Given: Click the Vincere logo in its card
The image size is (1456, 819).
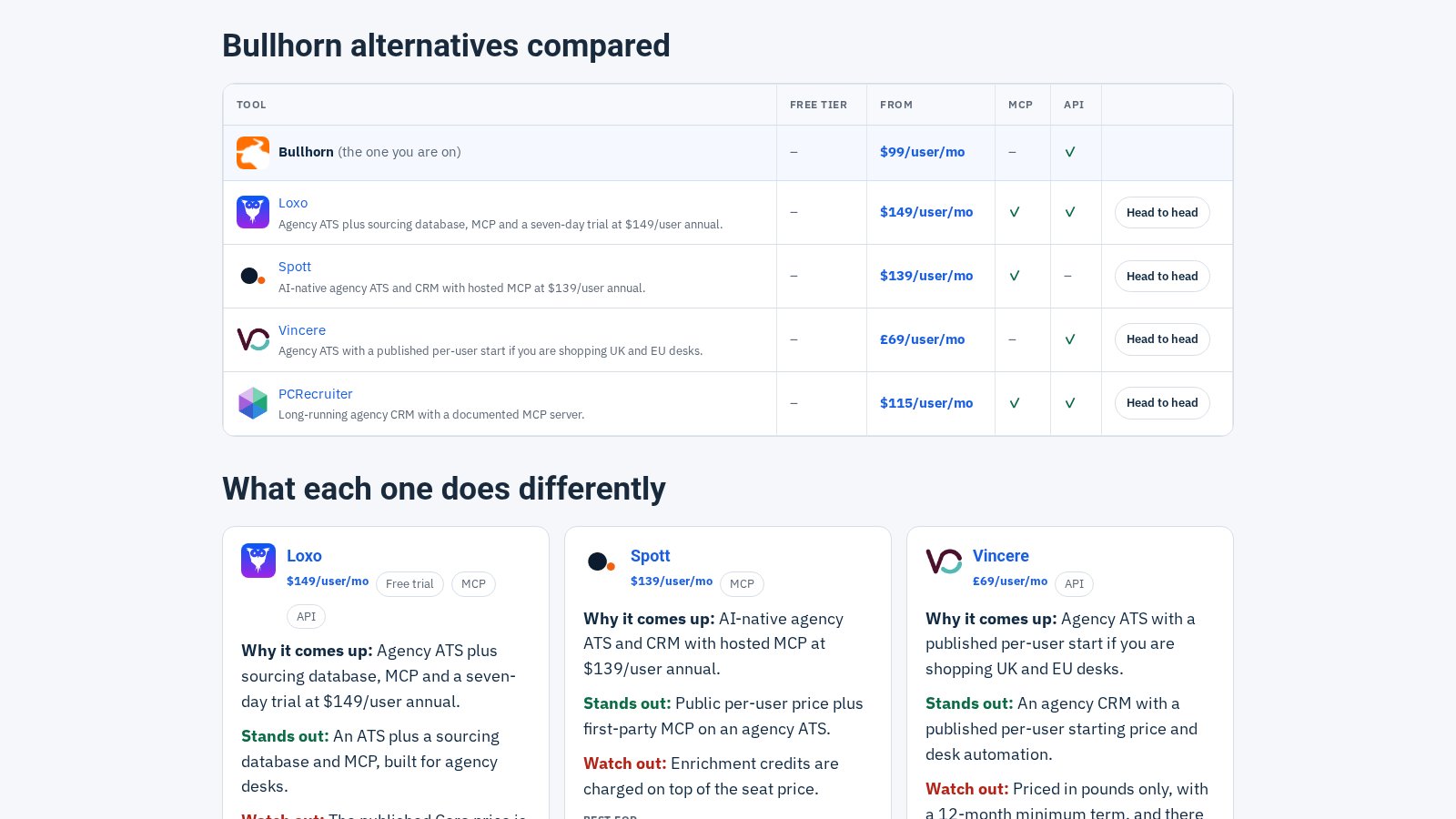Looking at the screenshot, I should pos(943,561).
